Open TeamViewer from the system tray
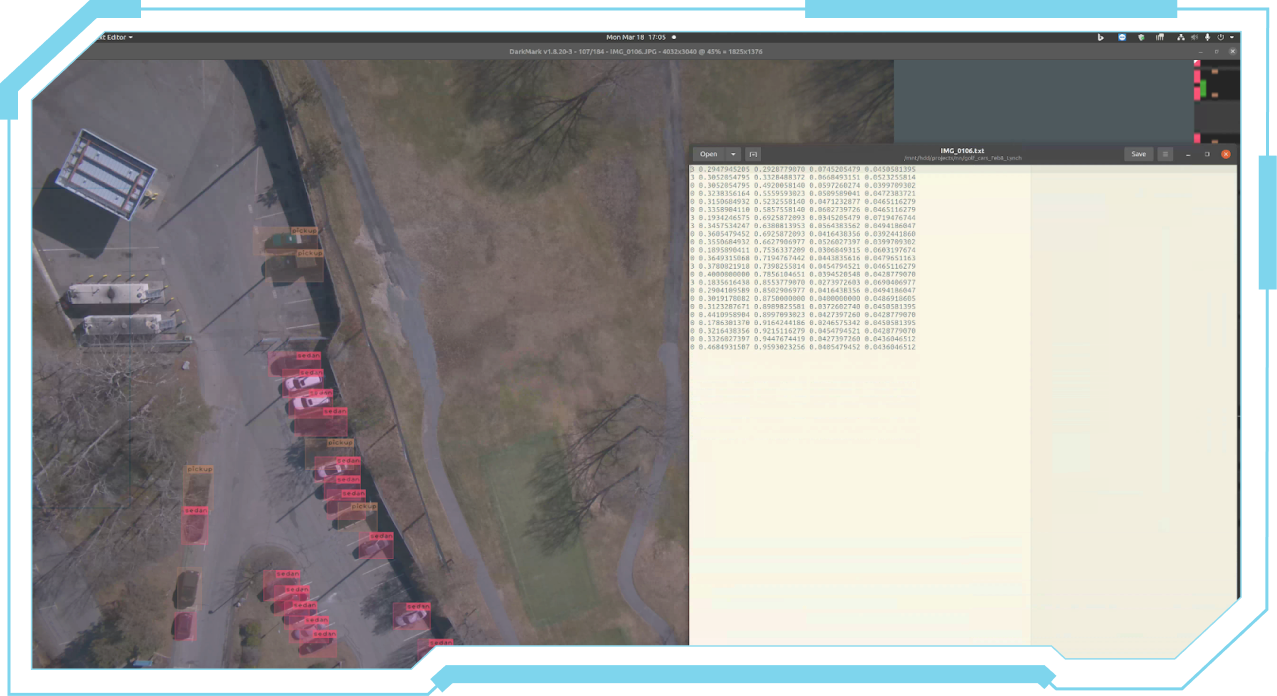 point(1122,36)
